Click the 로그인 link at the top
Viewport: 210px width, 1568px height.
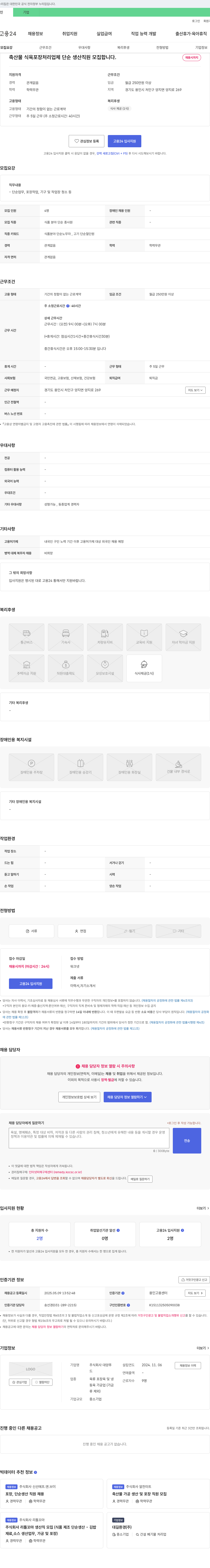pyautogui.click(x=196, y=21)
